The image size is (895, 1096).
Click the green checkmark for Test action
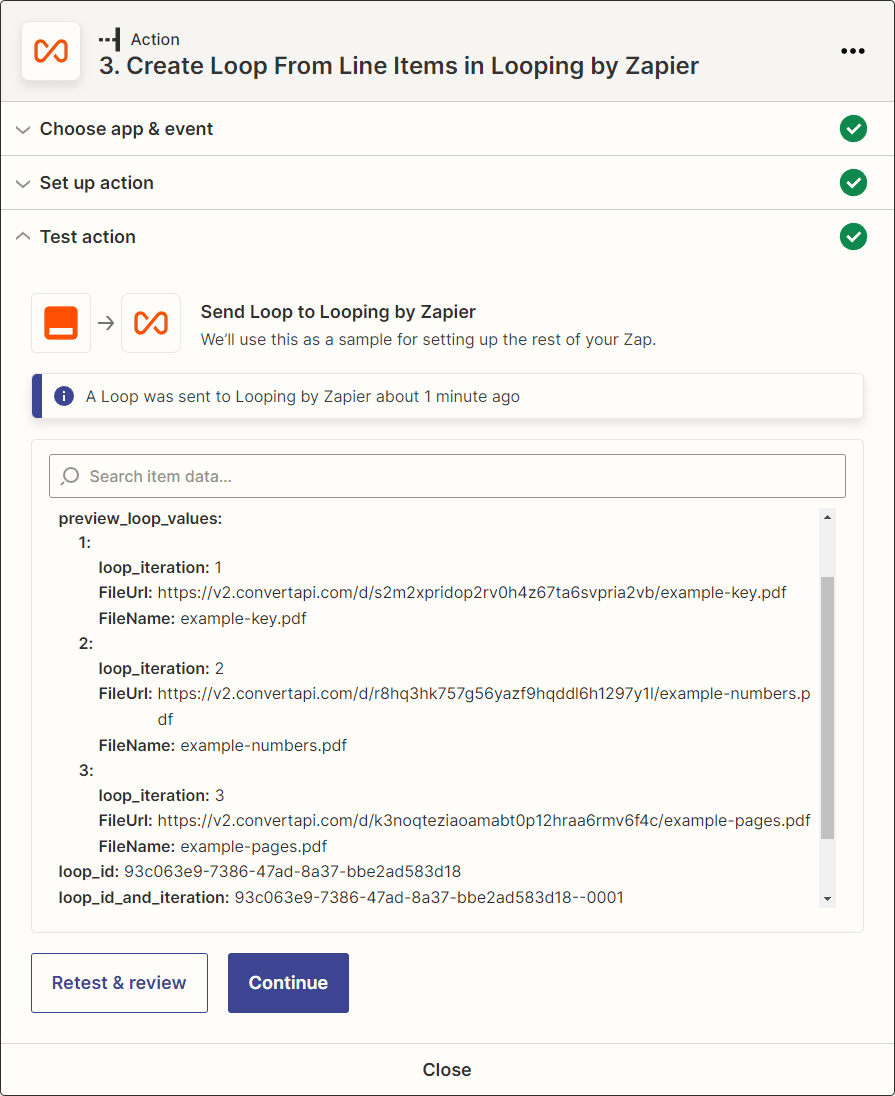(x=853, y=236)
